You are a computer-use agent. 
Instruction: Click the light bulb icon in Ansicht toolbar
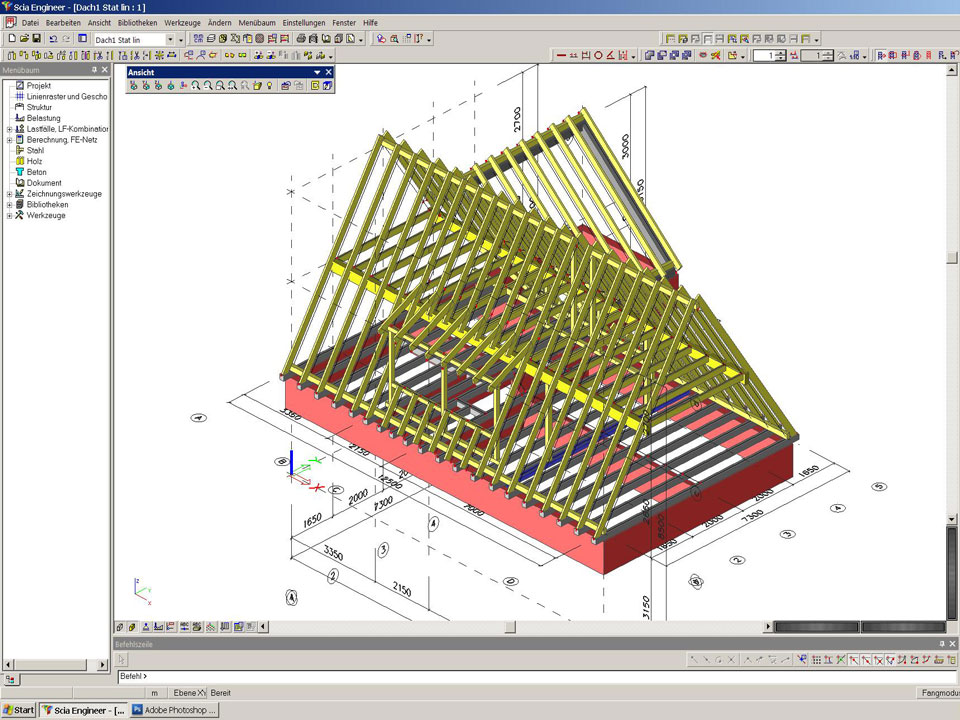click(x=268, y=87)
